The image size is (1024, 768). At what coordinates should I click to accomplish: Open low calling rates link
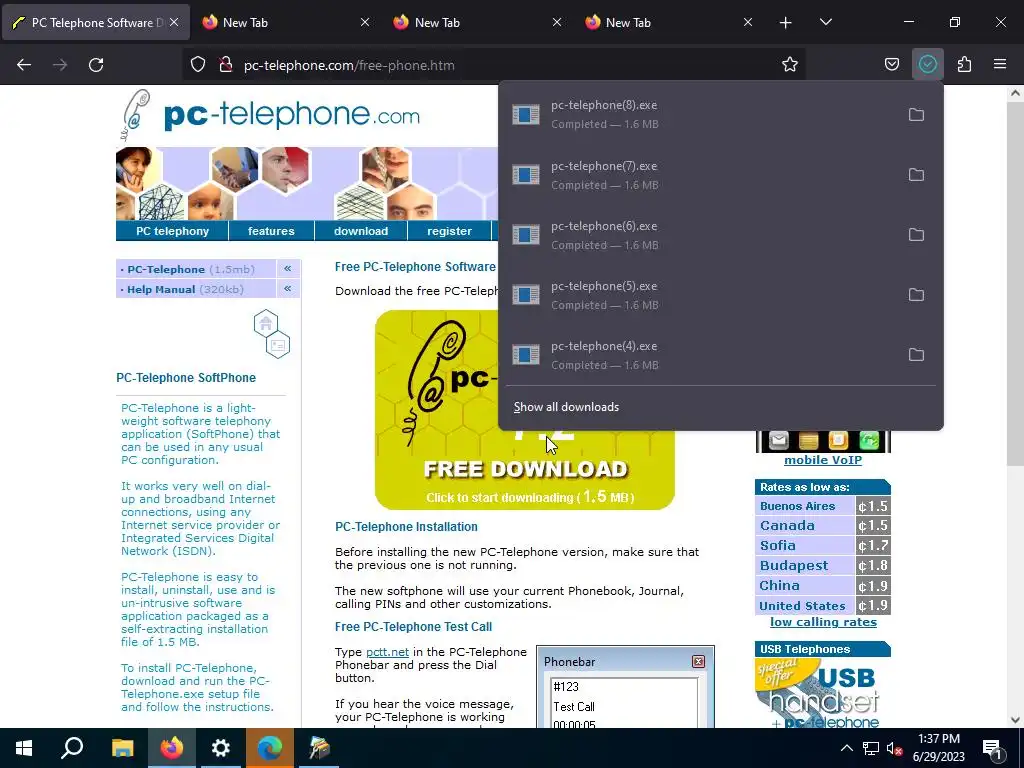pos(823,622)
